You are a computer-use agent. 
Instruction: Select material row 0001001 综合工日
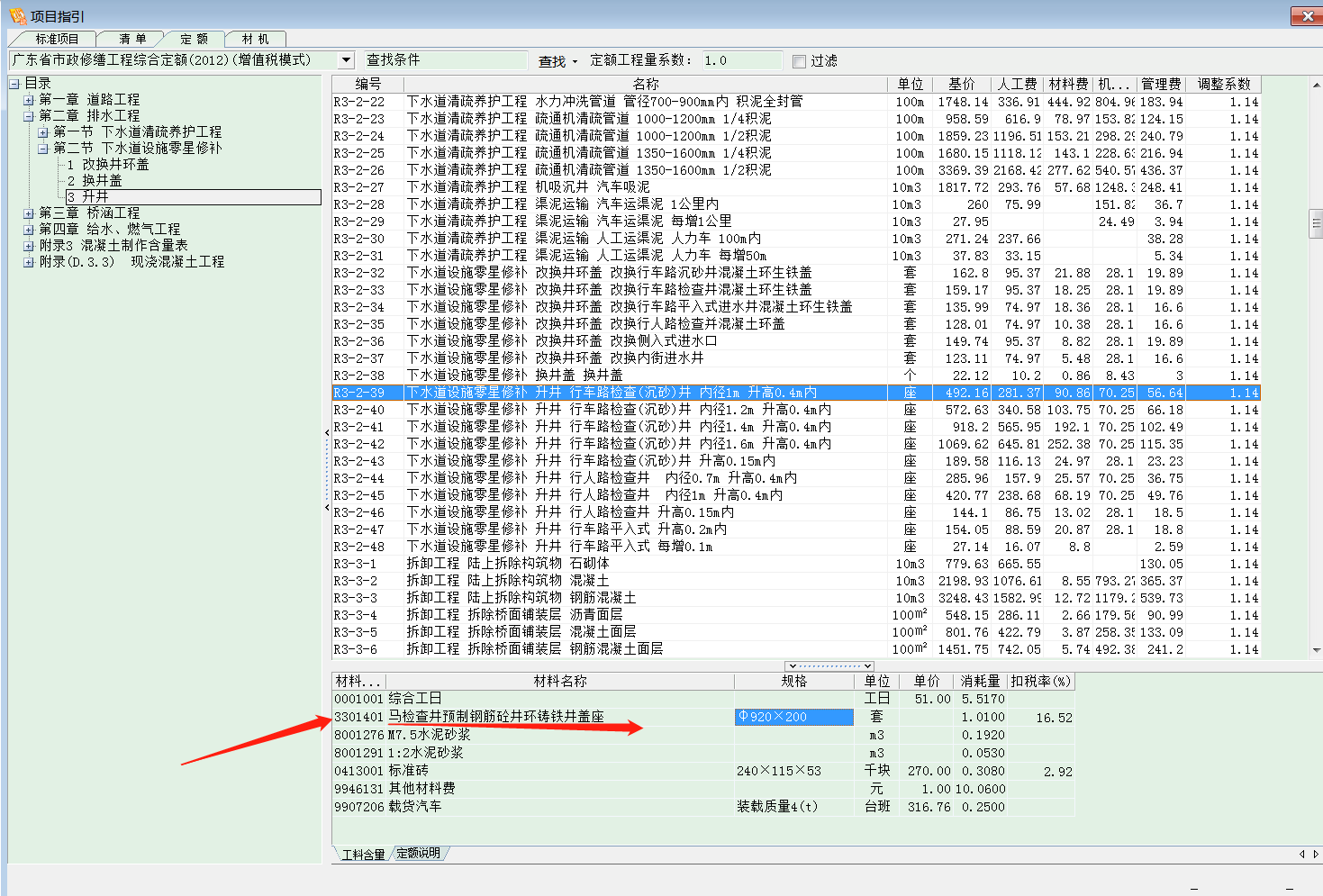702,699
